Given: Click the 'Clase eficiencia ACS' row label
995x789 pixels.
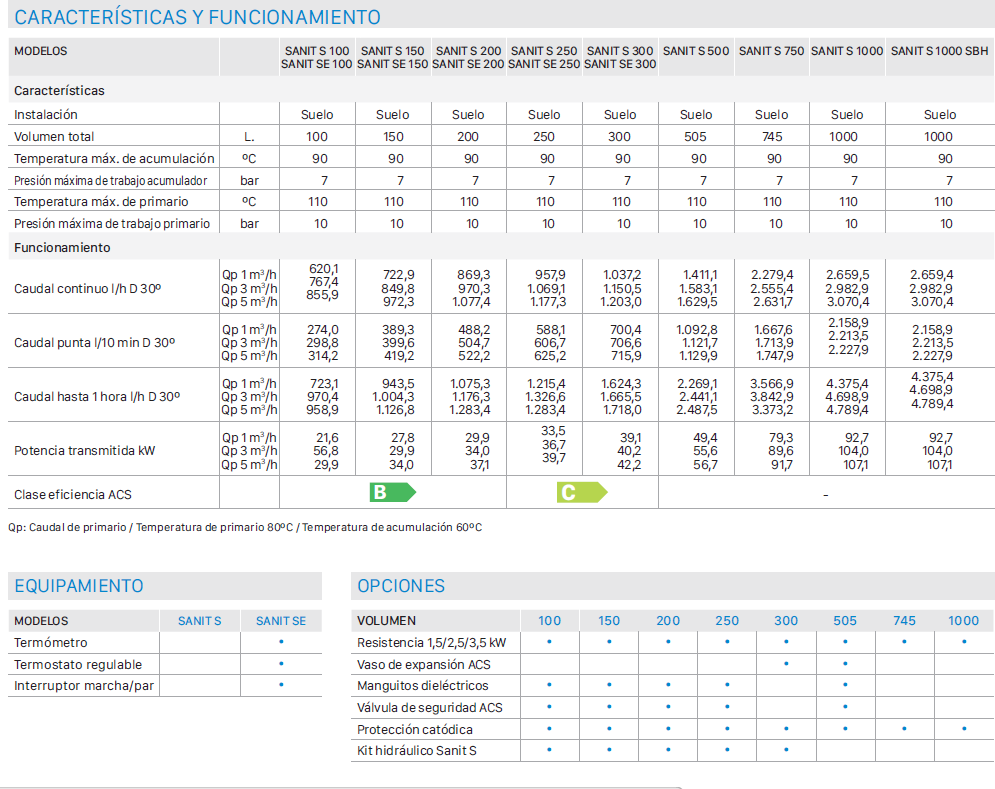Looking at the screenshot, I should click(73, 494).
